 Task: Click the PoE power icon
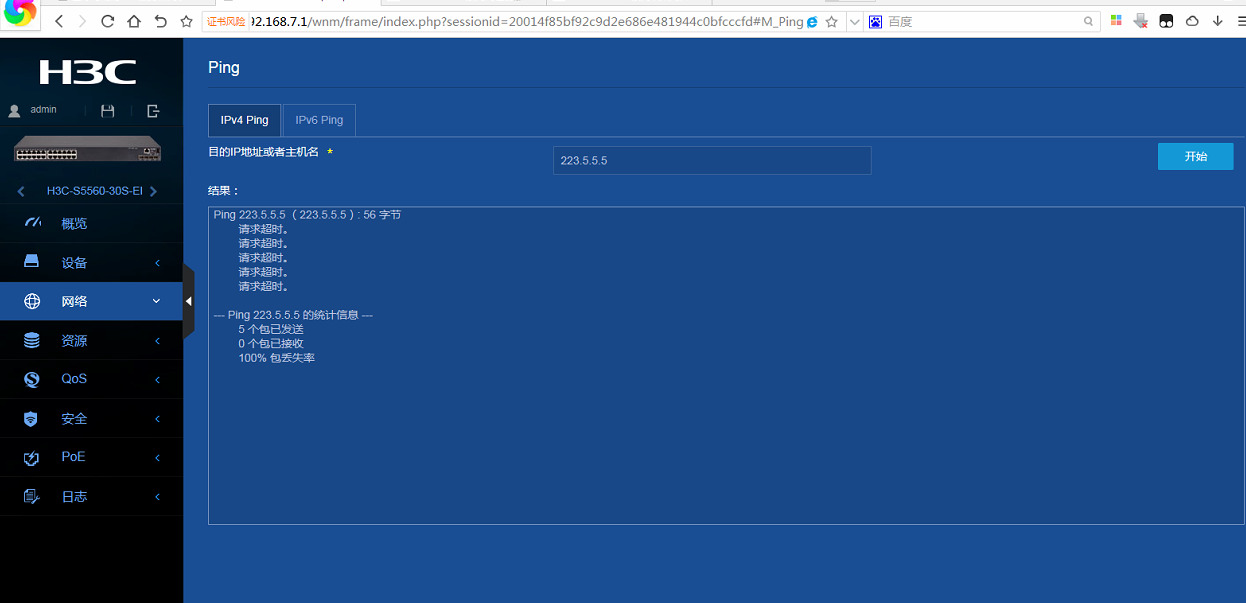(31, 458)
